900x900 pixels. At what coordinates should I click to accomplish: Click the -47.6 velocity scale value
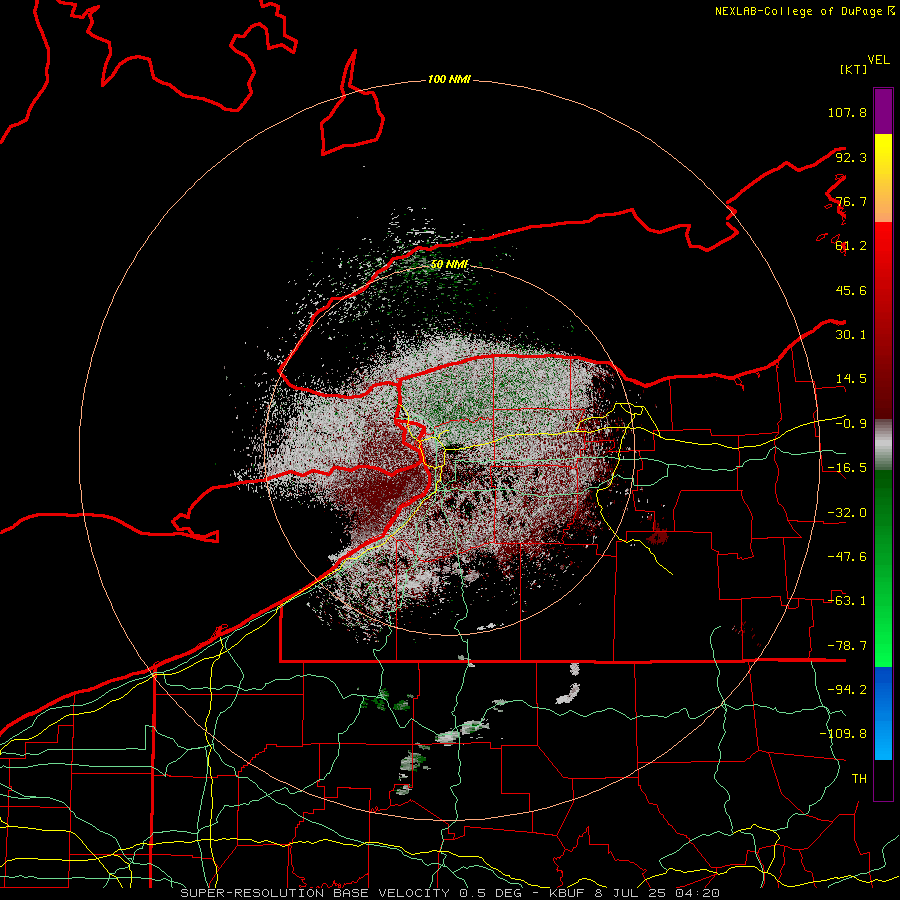(x=847, y=557)
